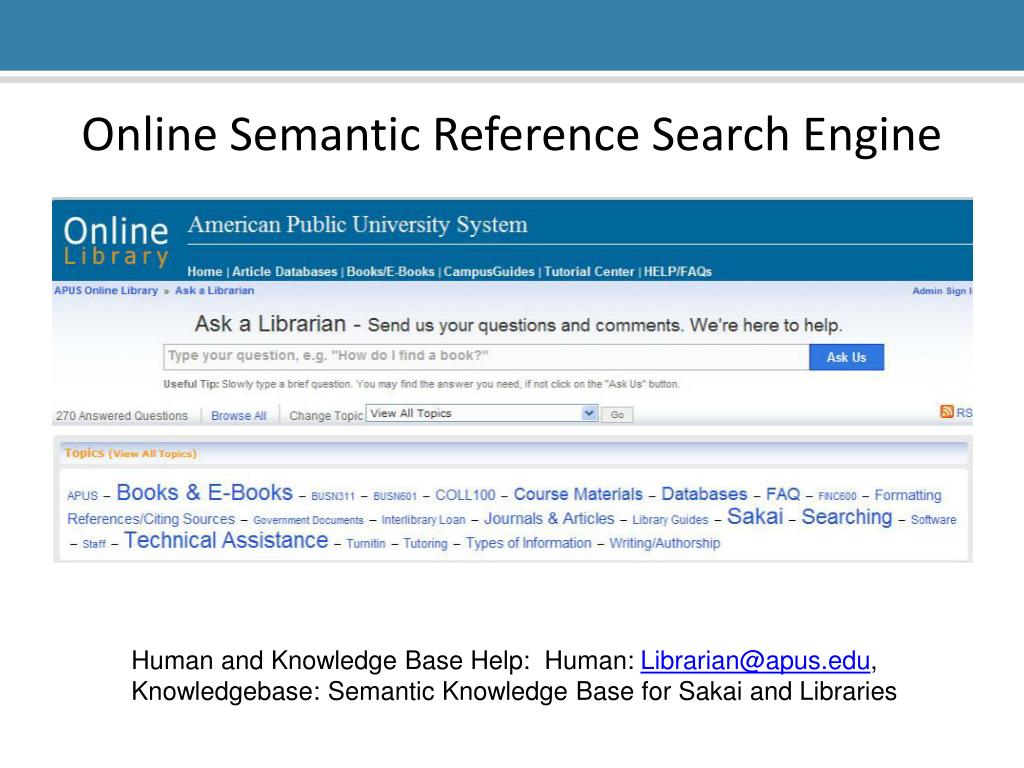Select the Sakai topic tag

coord(755,517)
